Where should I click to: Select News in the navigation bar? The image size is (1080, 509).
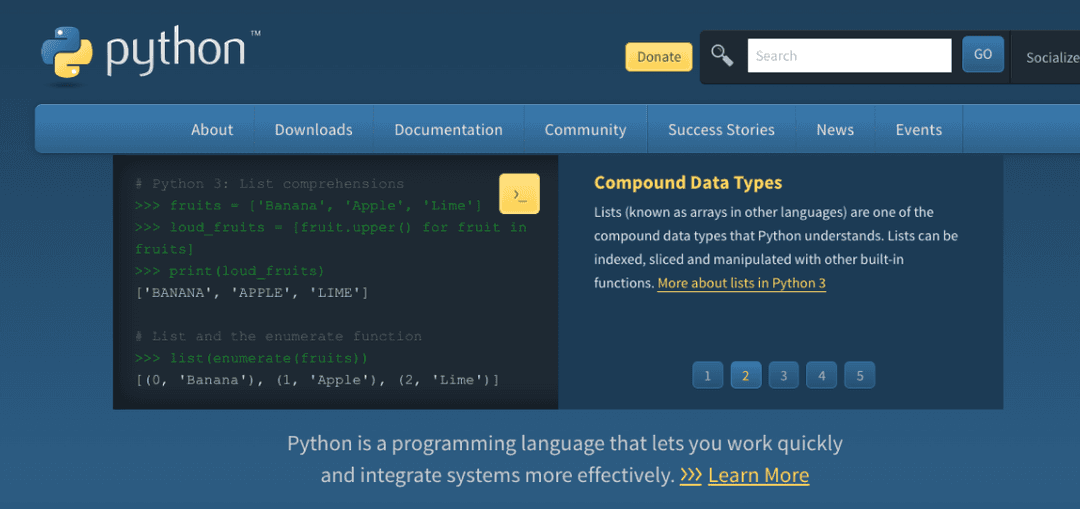(x=834, y=130)
